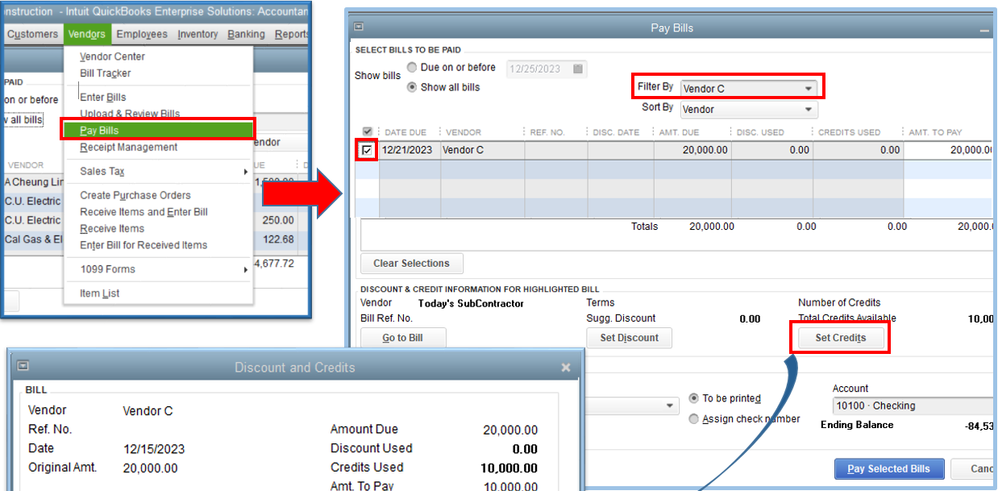Click the 12/25/2023 date field
The width and height of the screenshot is (998, 491).
[x=538, y=69]
